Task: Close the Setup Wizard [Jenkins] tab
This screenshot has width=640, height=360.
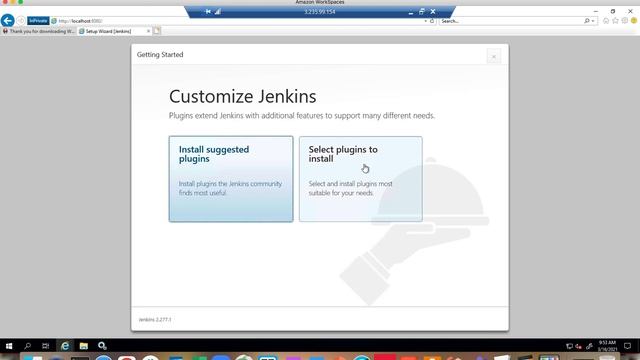Action: 149,31
